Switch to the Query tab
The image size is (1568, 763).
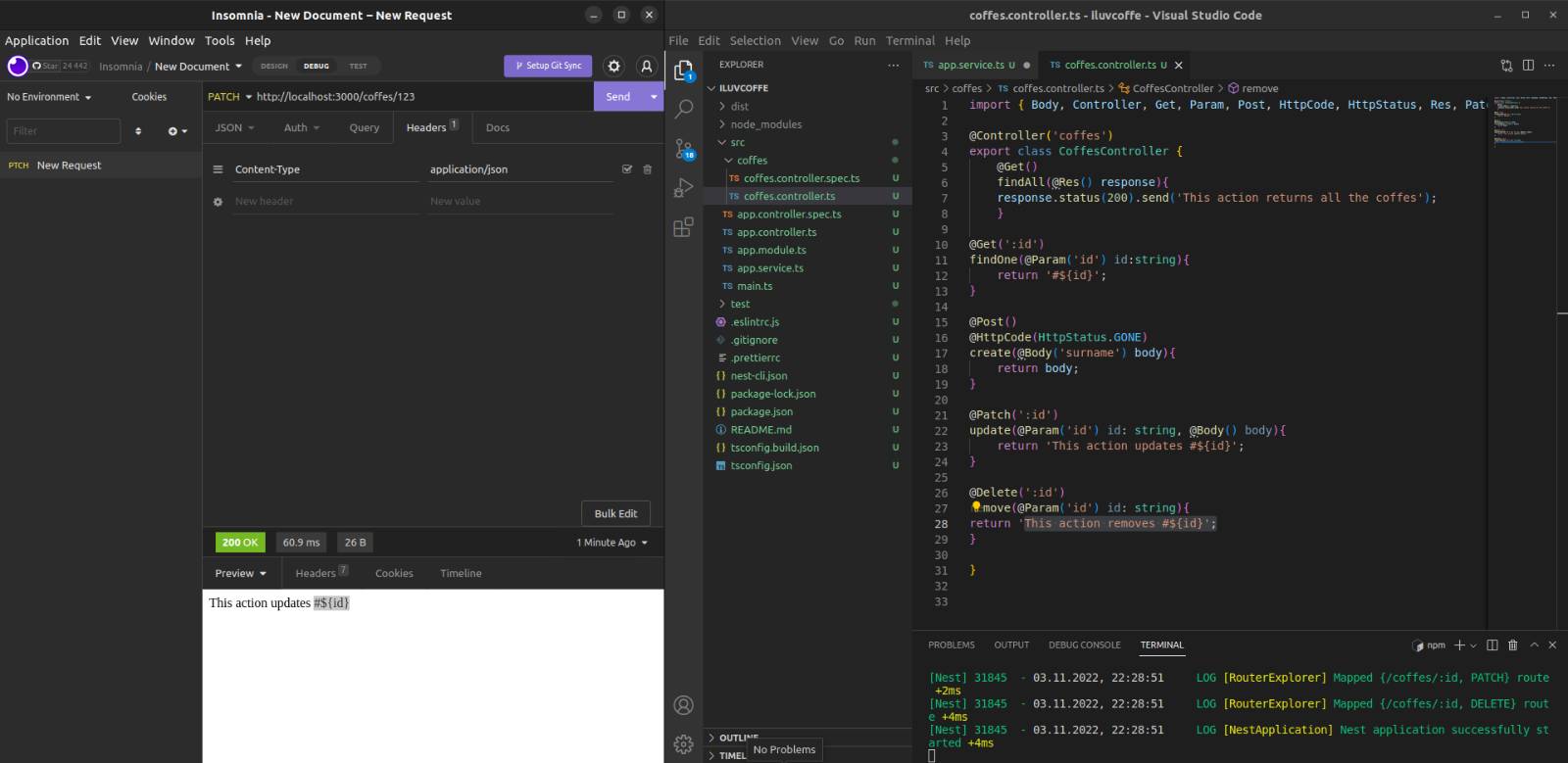[x=364, y=127]
